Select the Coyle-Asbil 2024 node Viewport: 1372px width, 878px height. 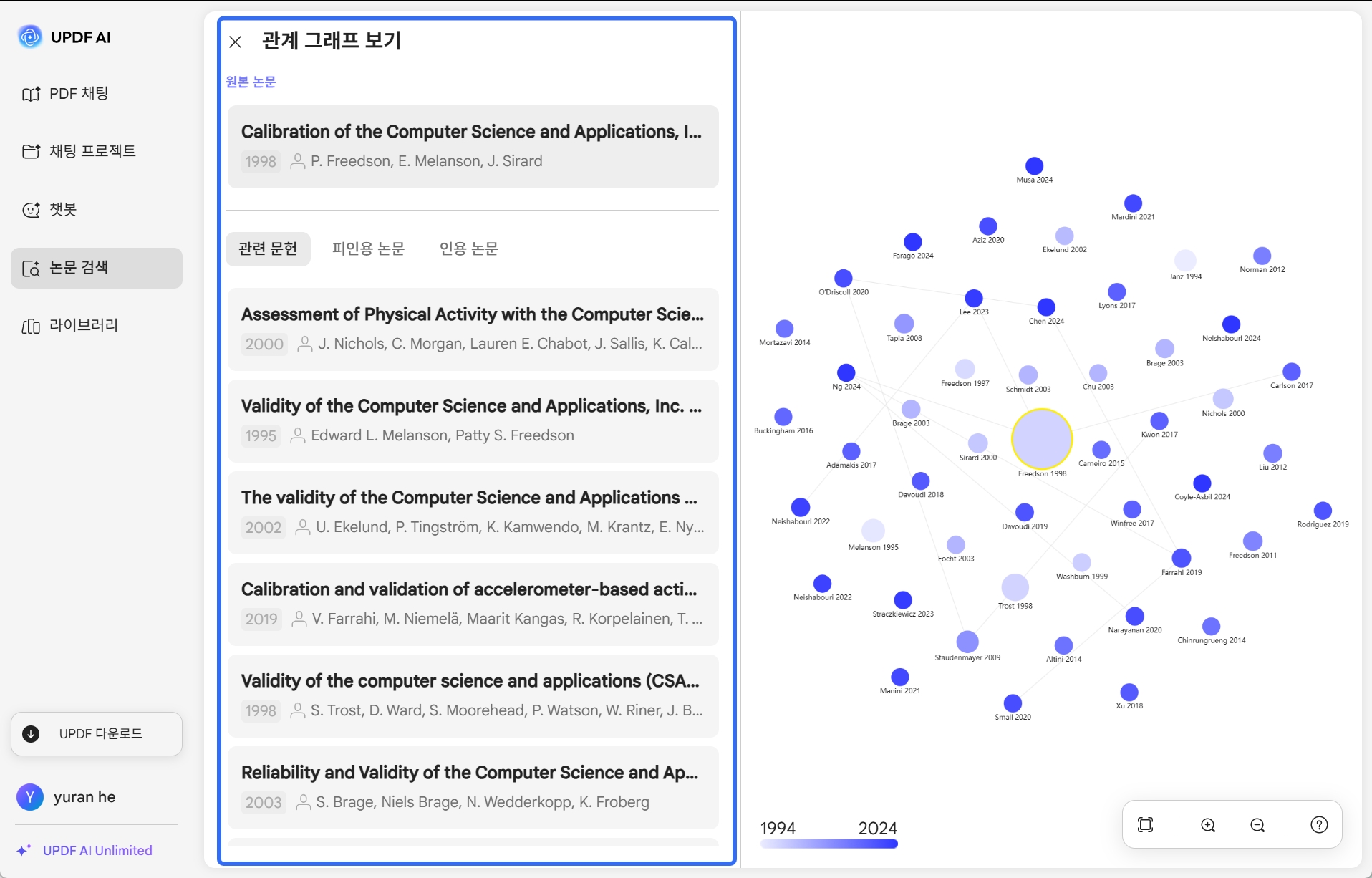pyautogui.click(x=1202, y=483)
